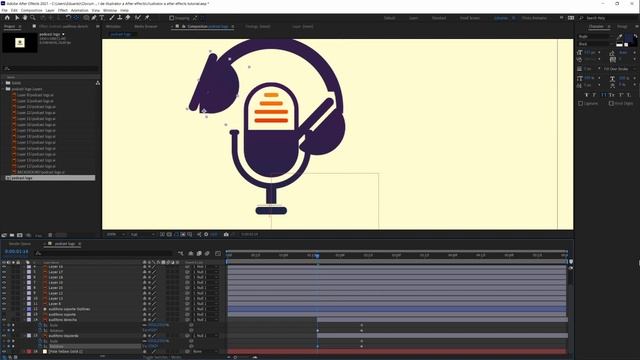The image size is (640, 360).
Task: Click the Faux Italic text style button
Action: pos(594,95)
